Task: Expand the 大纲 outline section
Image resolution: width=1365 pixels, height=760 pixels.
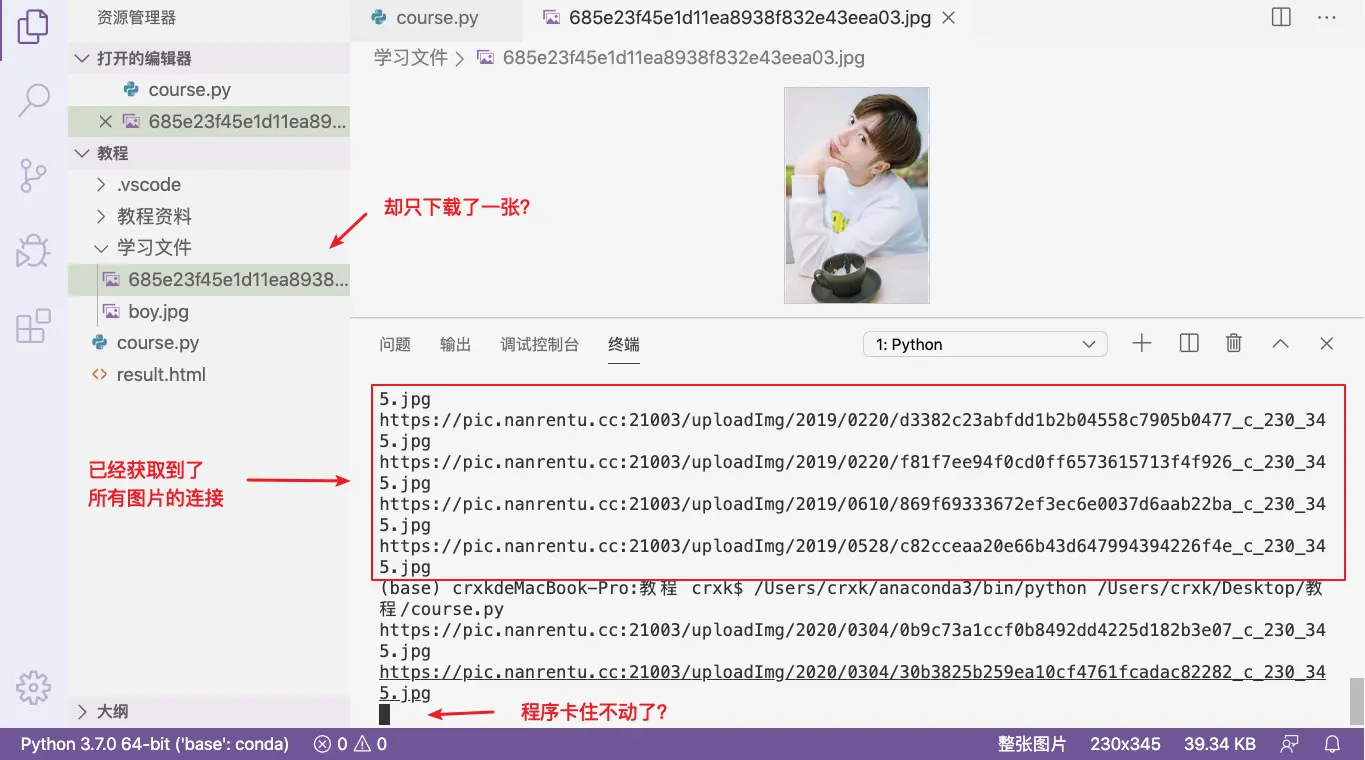Action: 209,711
